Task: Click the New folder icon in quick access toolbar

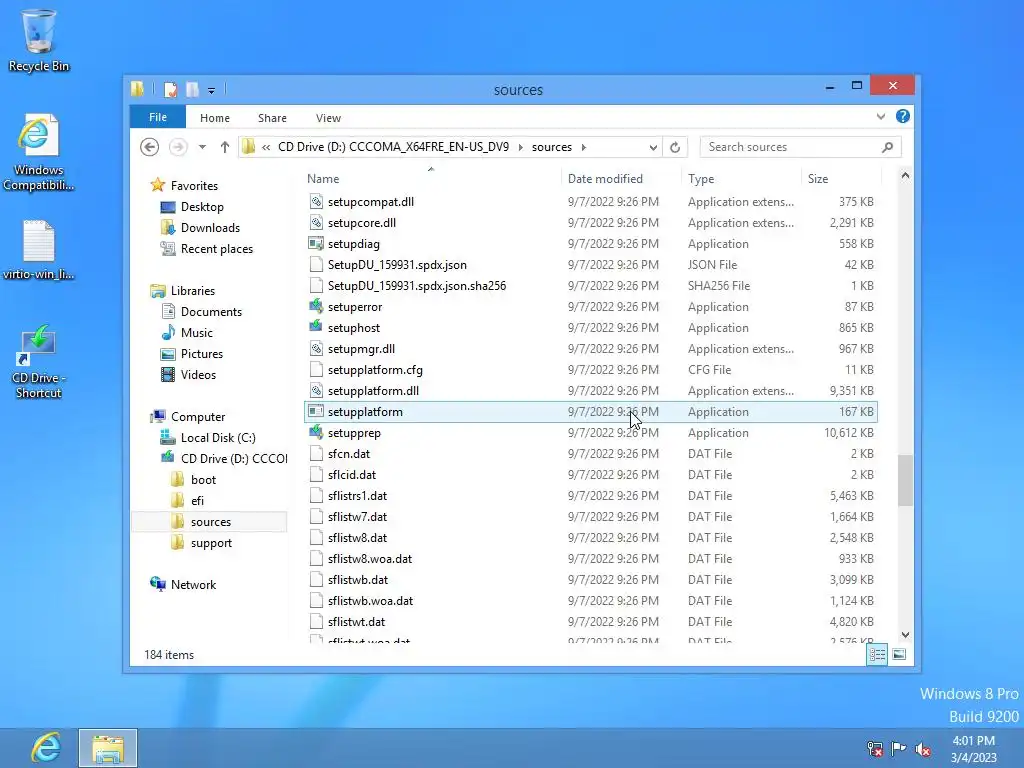Action: click(x=193, y=89)
